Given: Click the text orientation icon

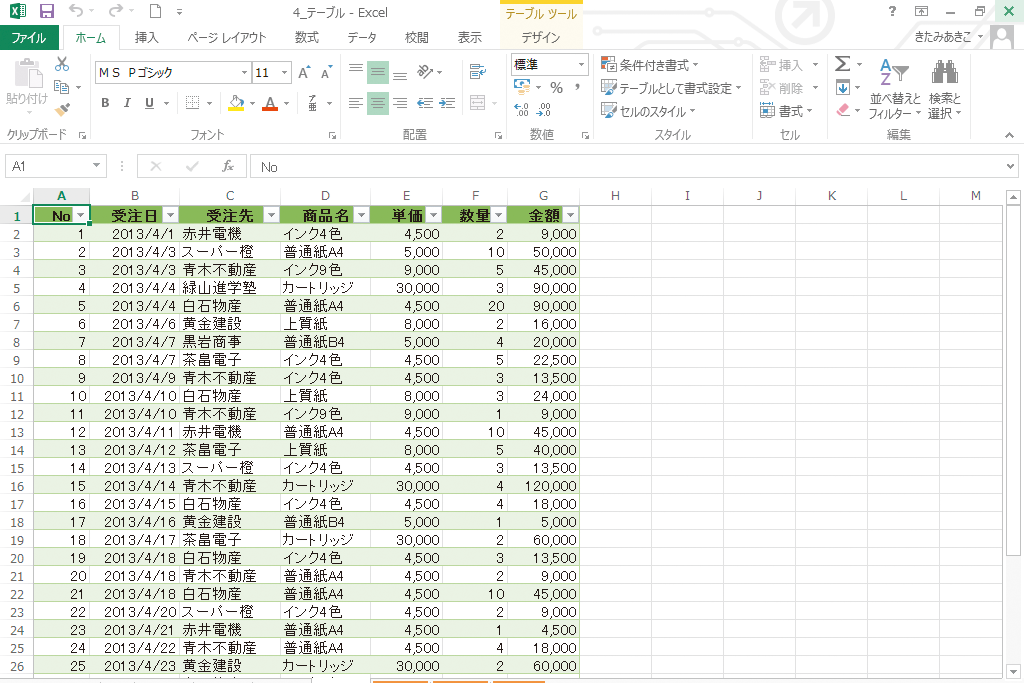Looking at the screenshot, I should point(425,71).
